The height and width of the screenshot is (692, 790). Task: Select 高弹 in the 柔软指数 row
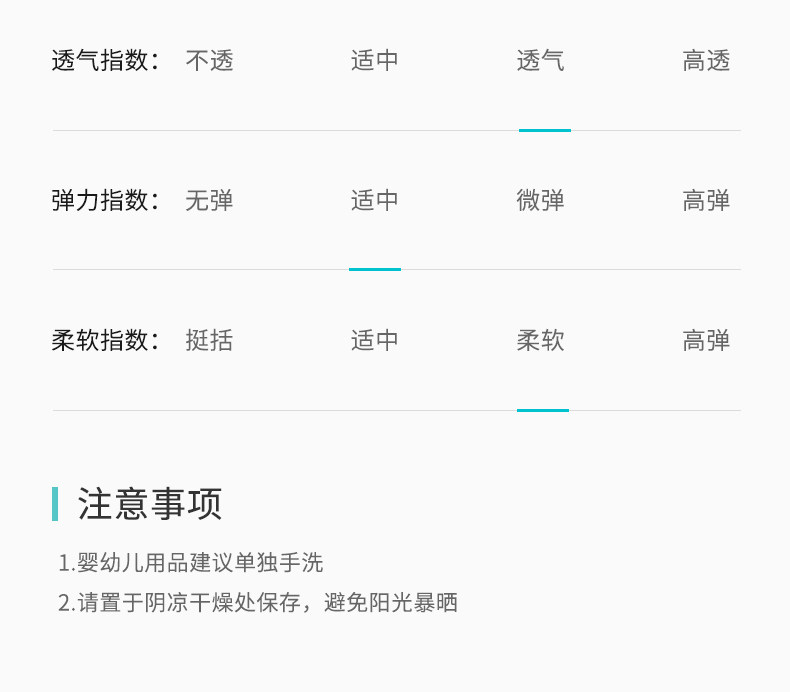click(x=707, y=341)
